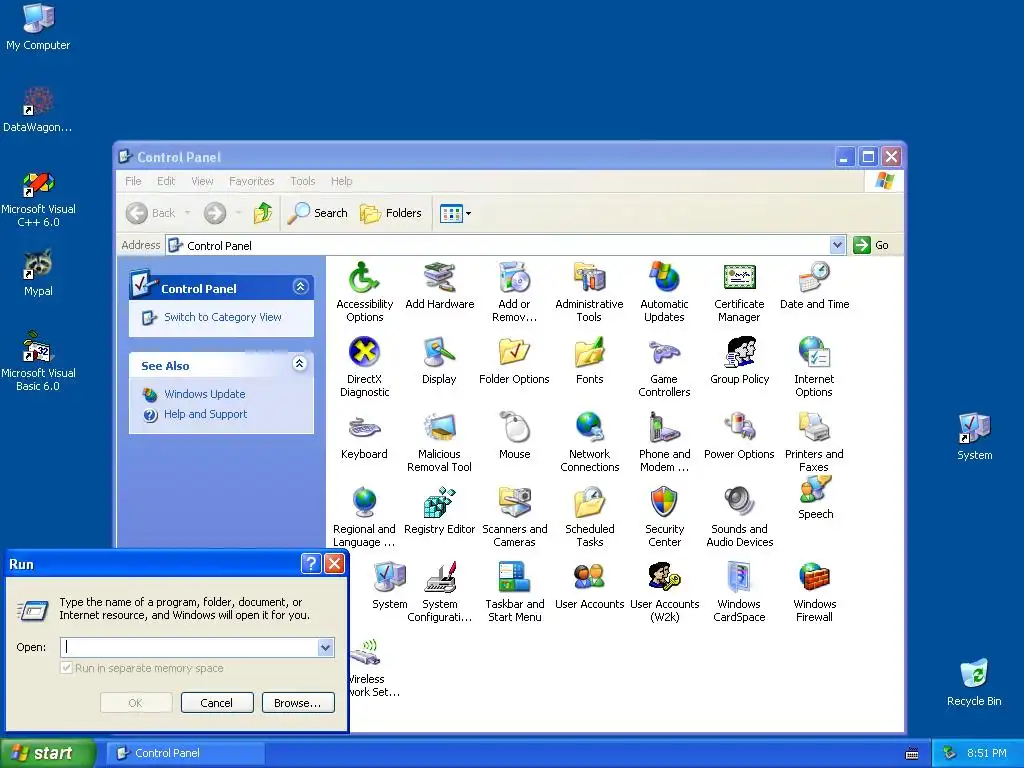Click Switch to Category View link
1024x768 pixels.
click(x=223, y=317)
